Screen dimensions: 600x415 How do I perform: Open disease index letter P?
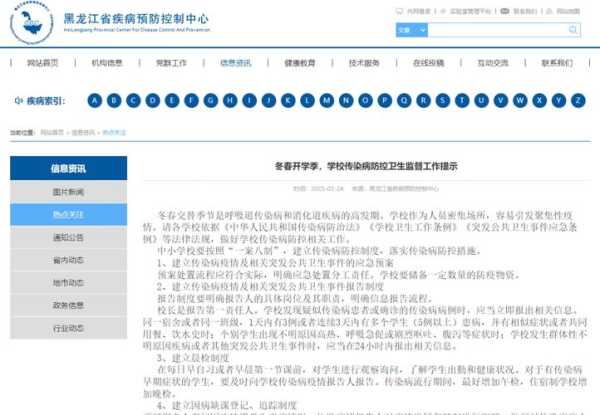tap(385, 101)
